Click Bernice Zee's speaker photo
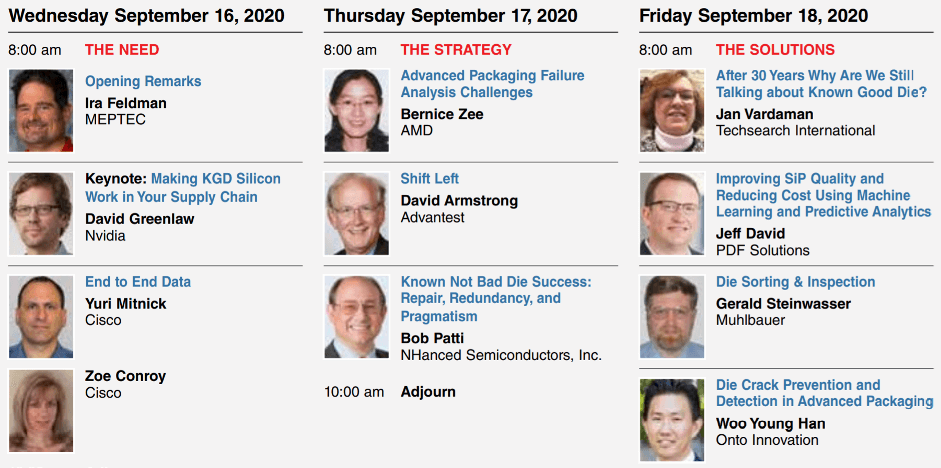 pyautogui.click(x=357, y=110)
